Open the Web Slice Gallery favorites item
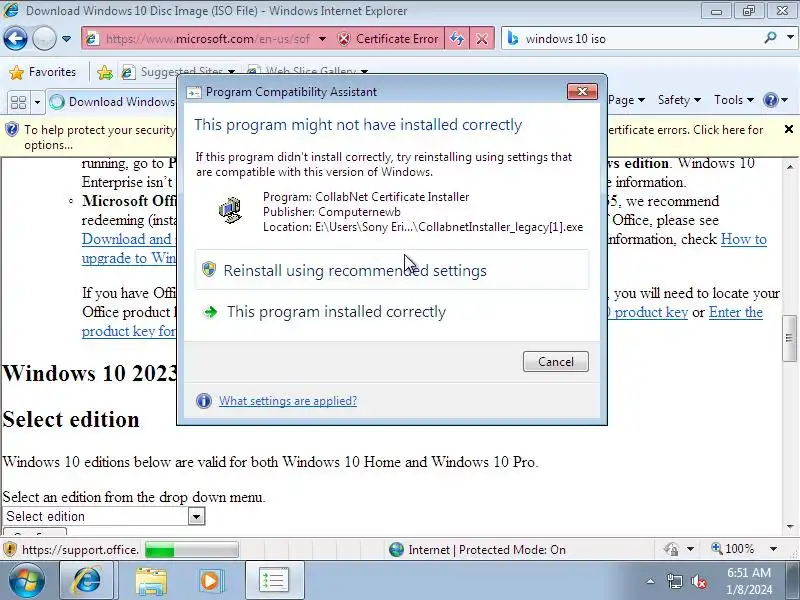The height and width of the screenshot is (600, 800). coord(308,72)
